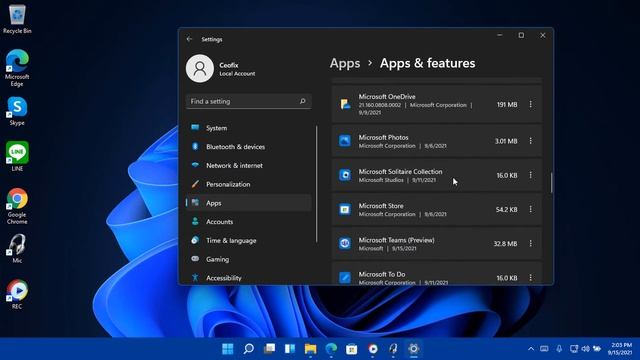Open File Explorer from the taskbar

coord(311,349)
